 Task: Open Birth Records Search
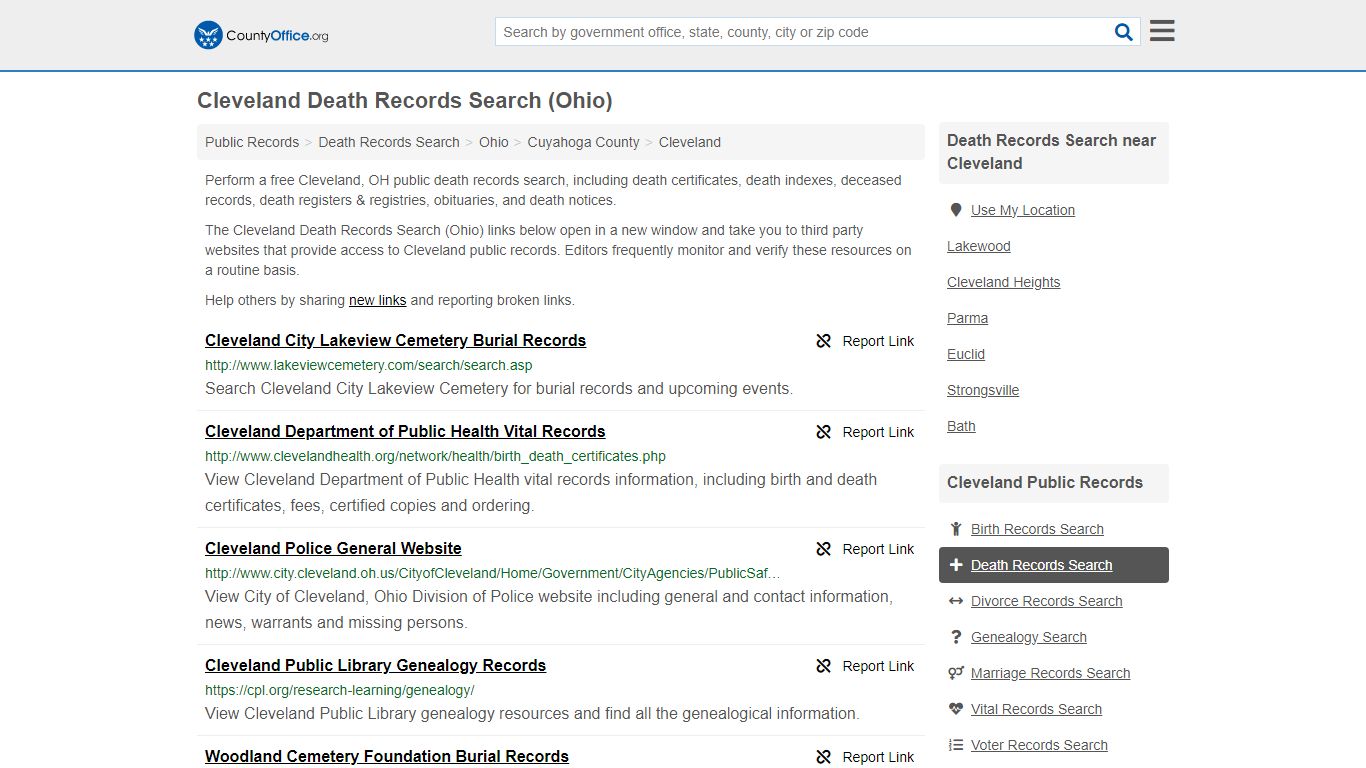click(1037, 529)
